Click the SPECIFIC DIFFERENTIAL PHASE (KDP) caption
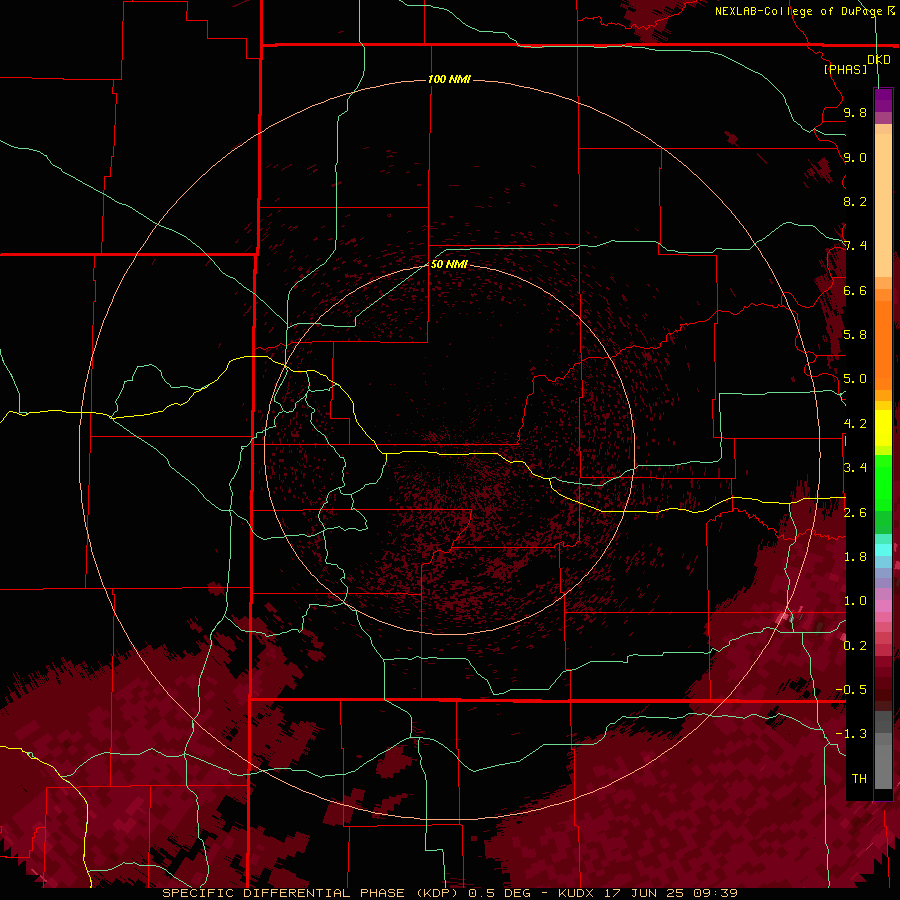This screenshot has height=900, width=900. point(312,893)
